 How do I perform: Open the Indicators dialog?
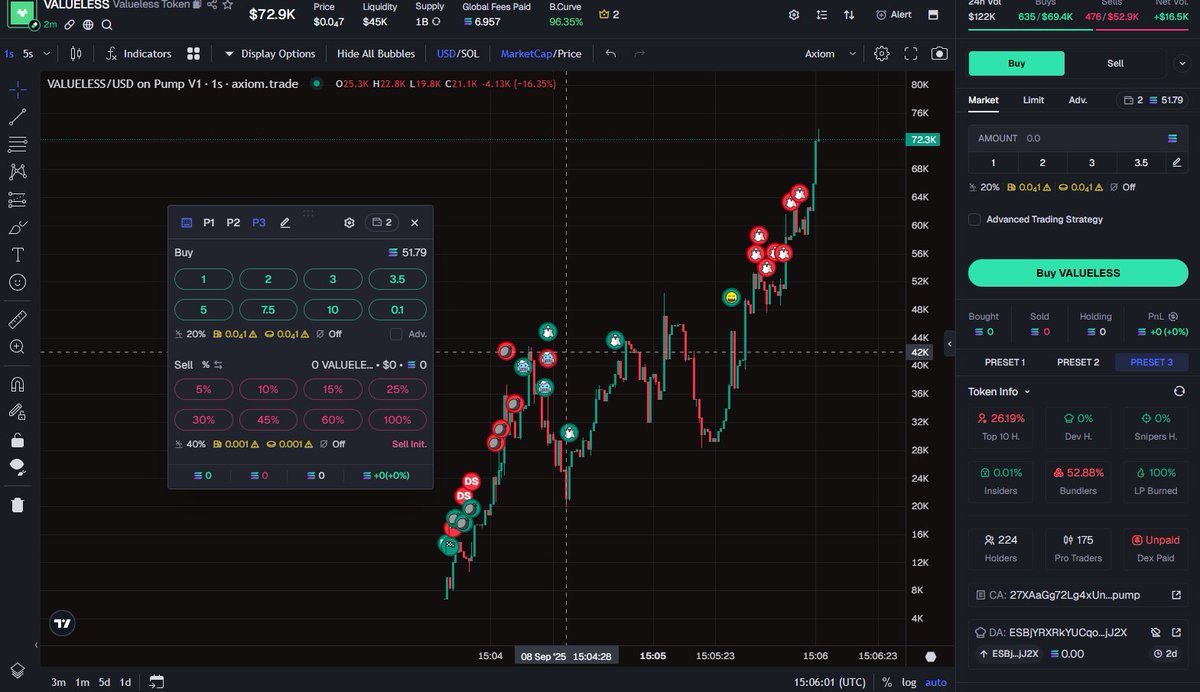click(x=138, y=54)
